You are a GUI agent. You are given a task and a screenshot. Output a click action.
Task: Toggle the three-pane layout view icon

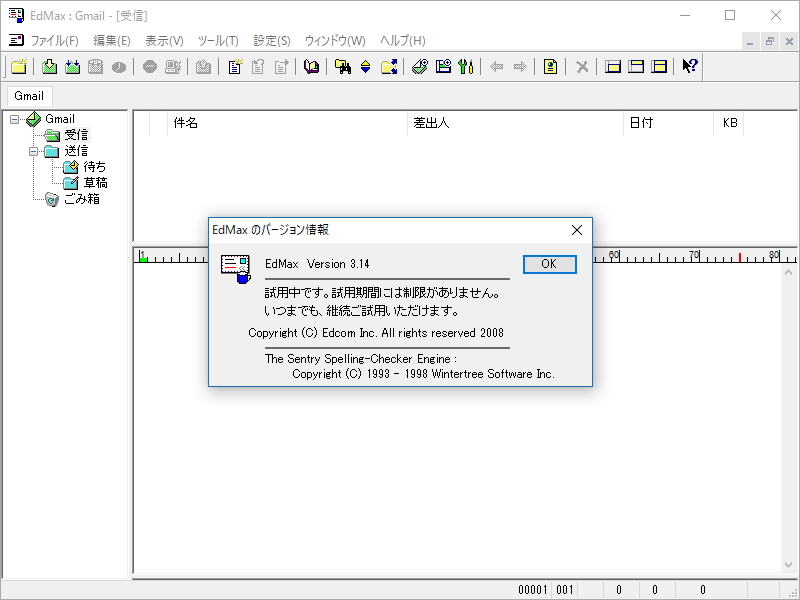point(657,66)
